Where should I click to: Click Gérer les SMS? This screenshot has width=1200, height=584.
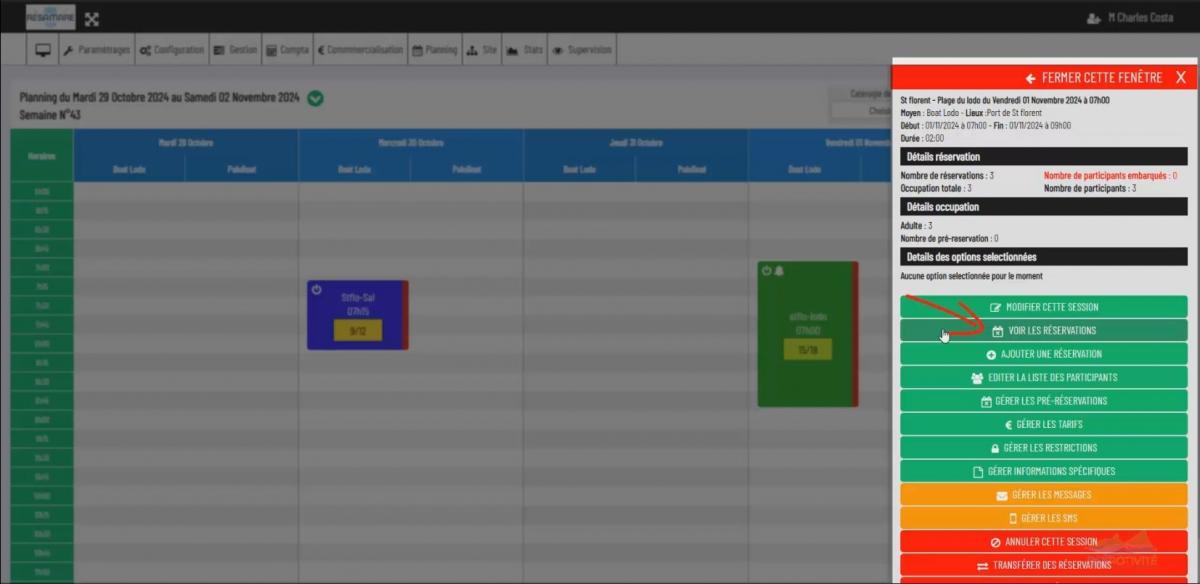point(1044,518)
